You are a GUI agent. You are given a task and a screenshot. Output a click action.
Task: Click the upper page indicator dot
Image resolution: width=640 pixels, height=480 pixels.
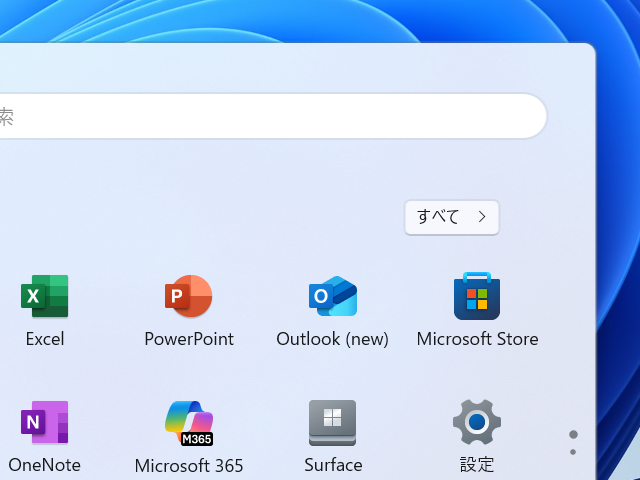pos(573,435)
